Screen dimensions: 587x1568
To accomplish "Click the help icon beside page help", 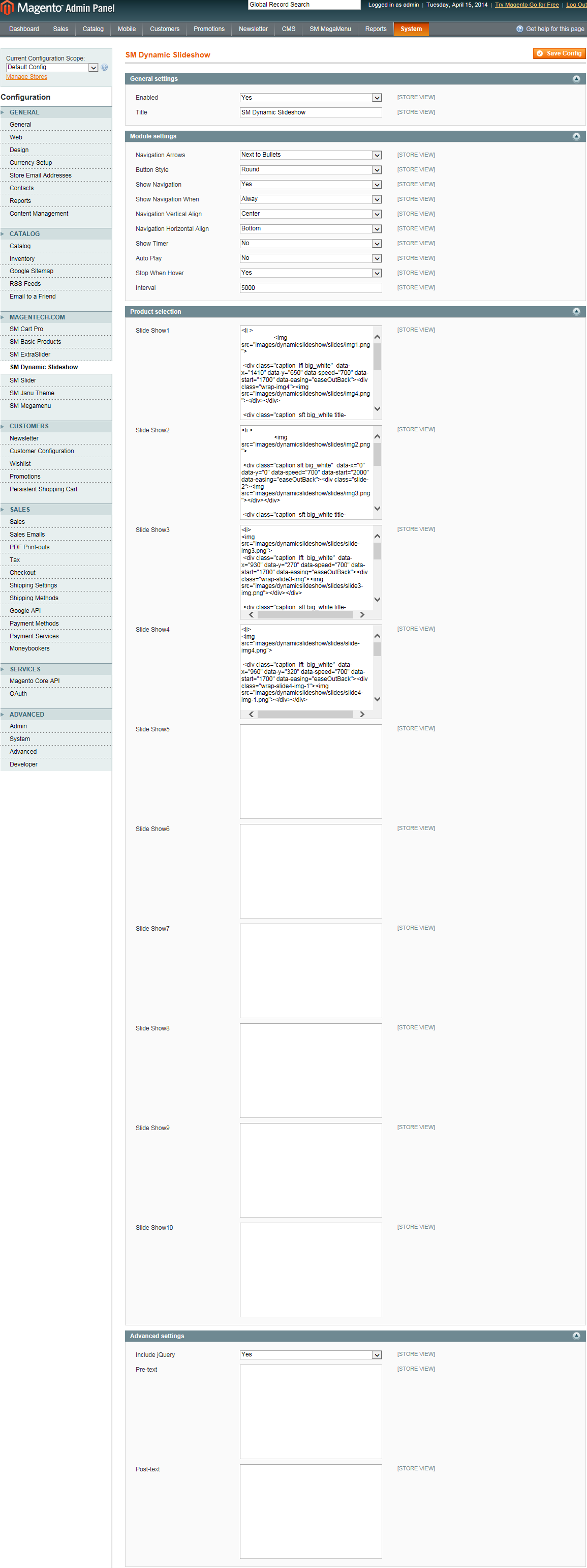I will [x=519, y=28].
